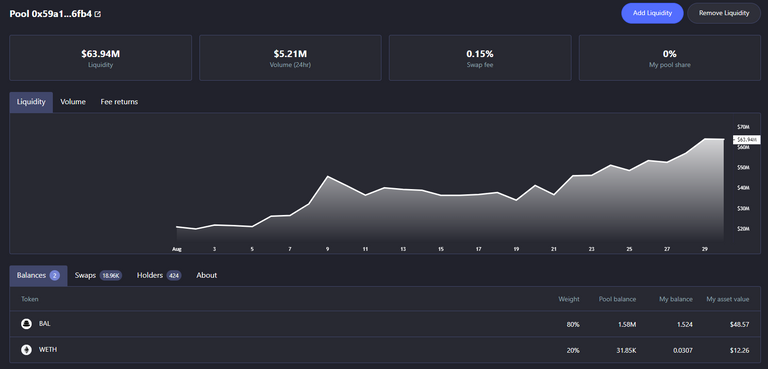
Task: Switch to the Volume chart tab
Action: [73, 102]
